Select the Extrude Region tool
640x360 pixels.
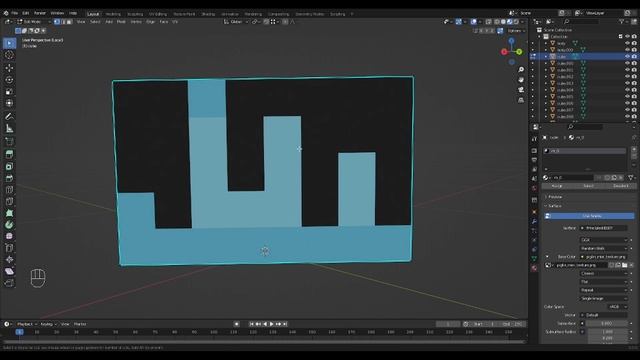pos(9,154)
